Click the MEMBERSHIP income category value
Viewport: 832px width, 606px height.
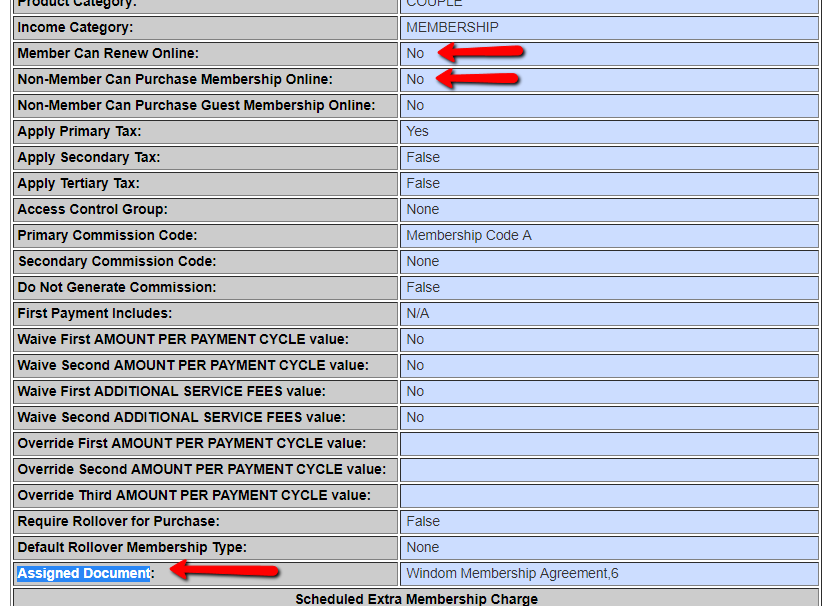click(452, 27)
